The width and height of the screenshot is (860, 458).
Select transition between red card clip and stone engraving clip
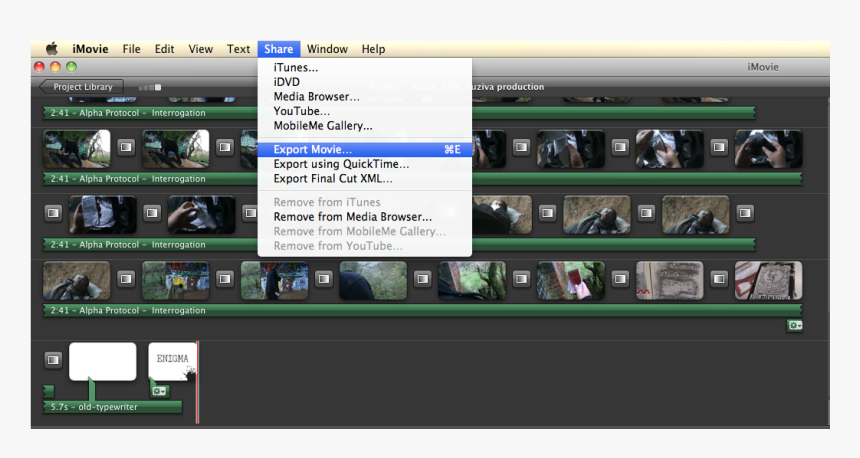coord(620,279)
